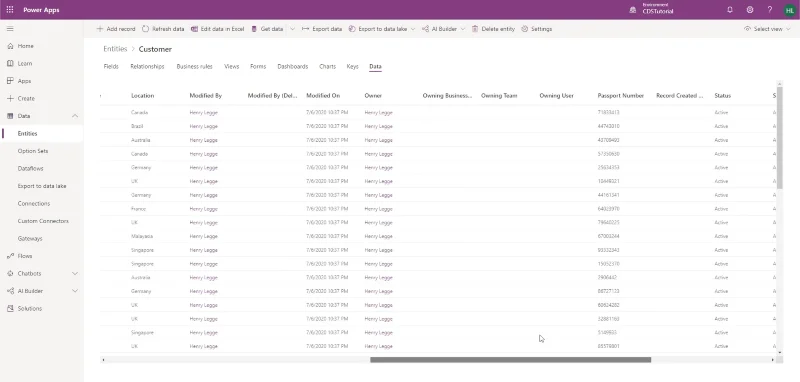This screenshot has height=382, width=800.
Task: Click the AI Builder icon in sidebar
Action: pos(10,291)
